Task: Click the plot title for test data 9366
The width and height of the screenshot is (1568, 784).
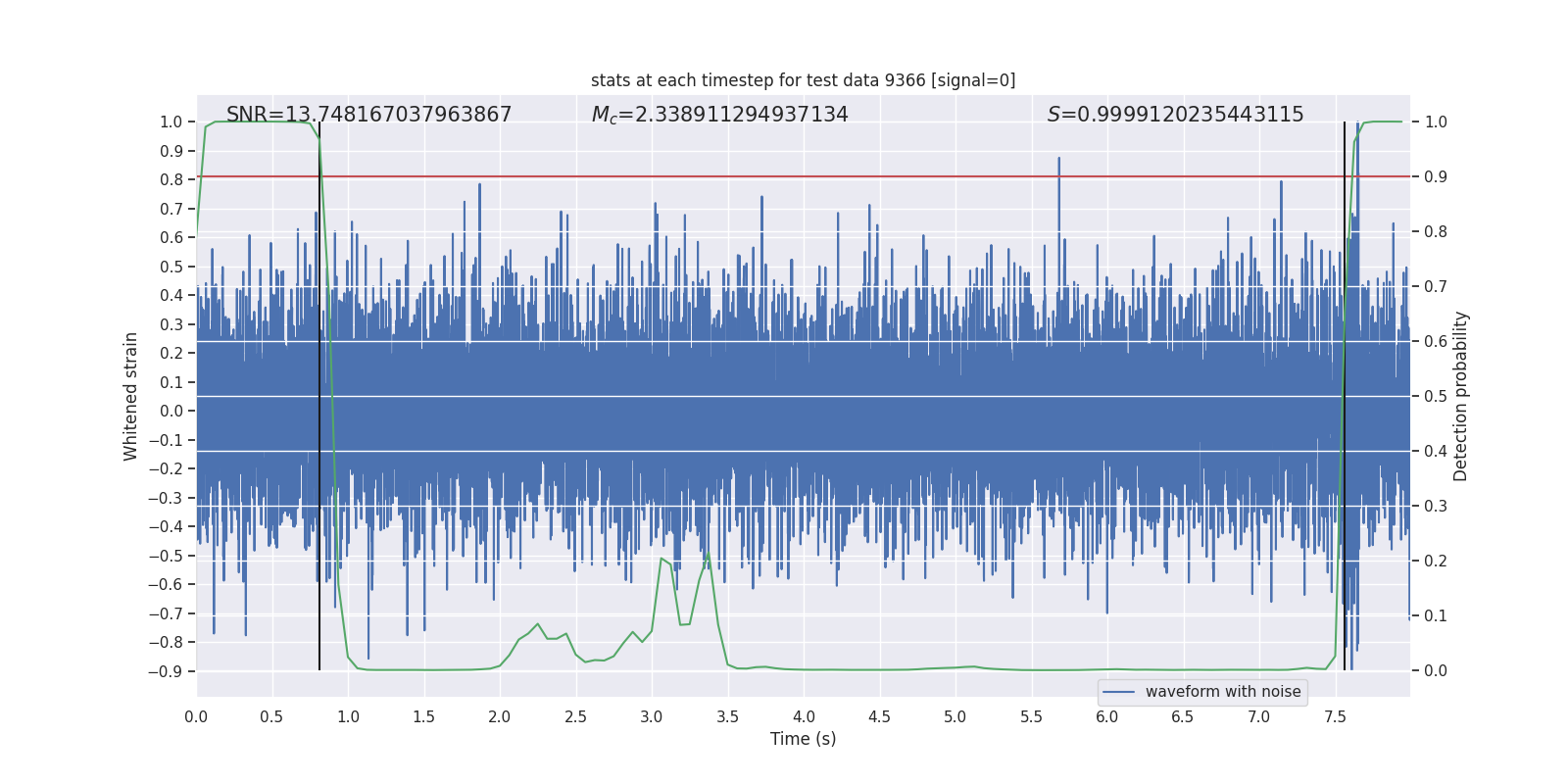Action: point(803,80)
